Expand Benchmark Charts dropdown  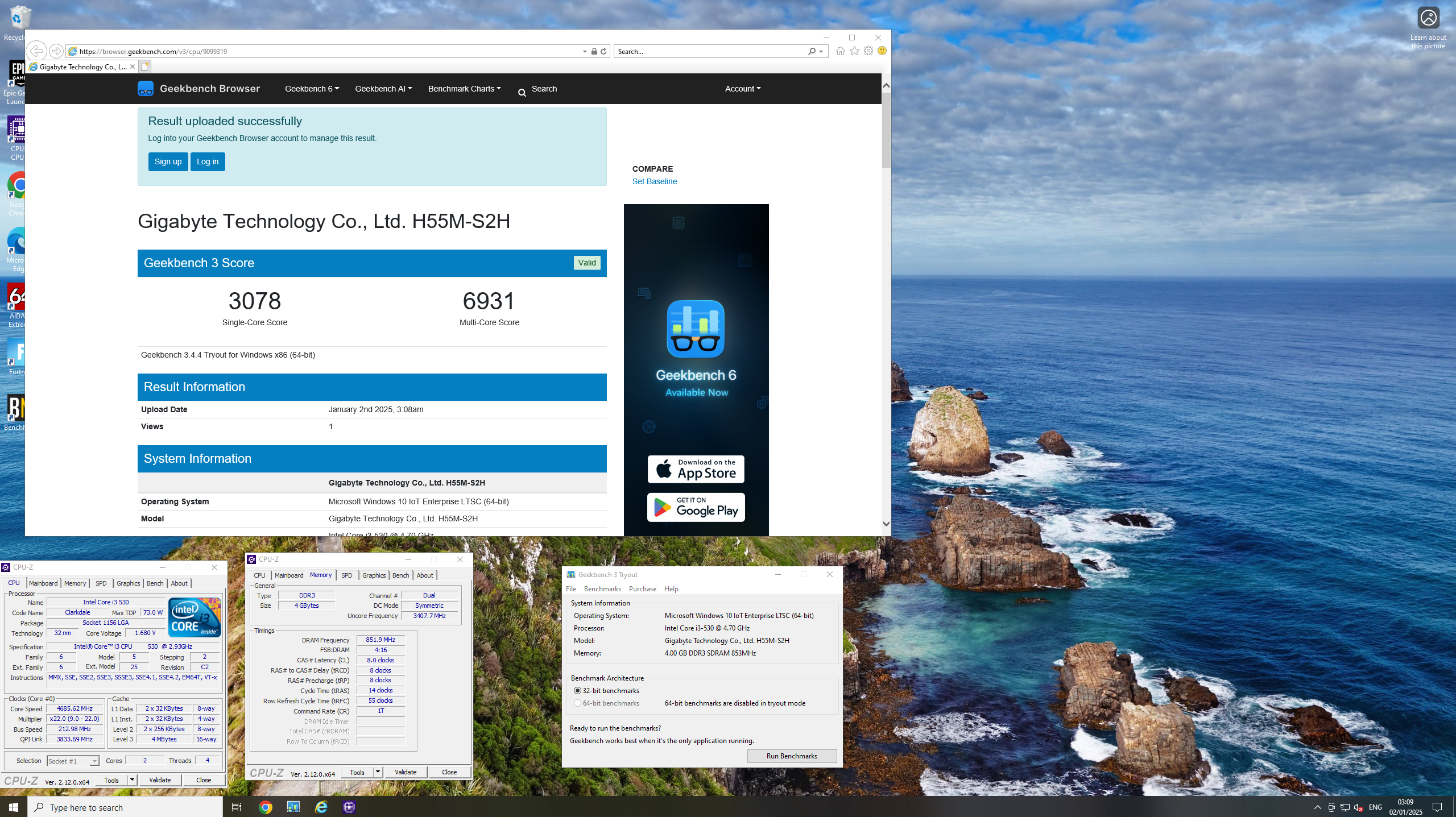(465, 89)
